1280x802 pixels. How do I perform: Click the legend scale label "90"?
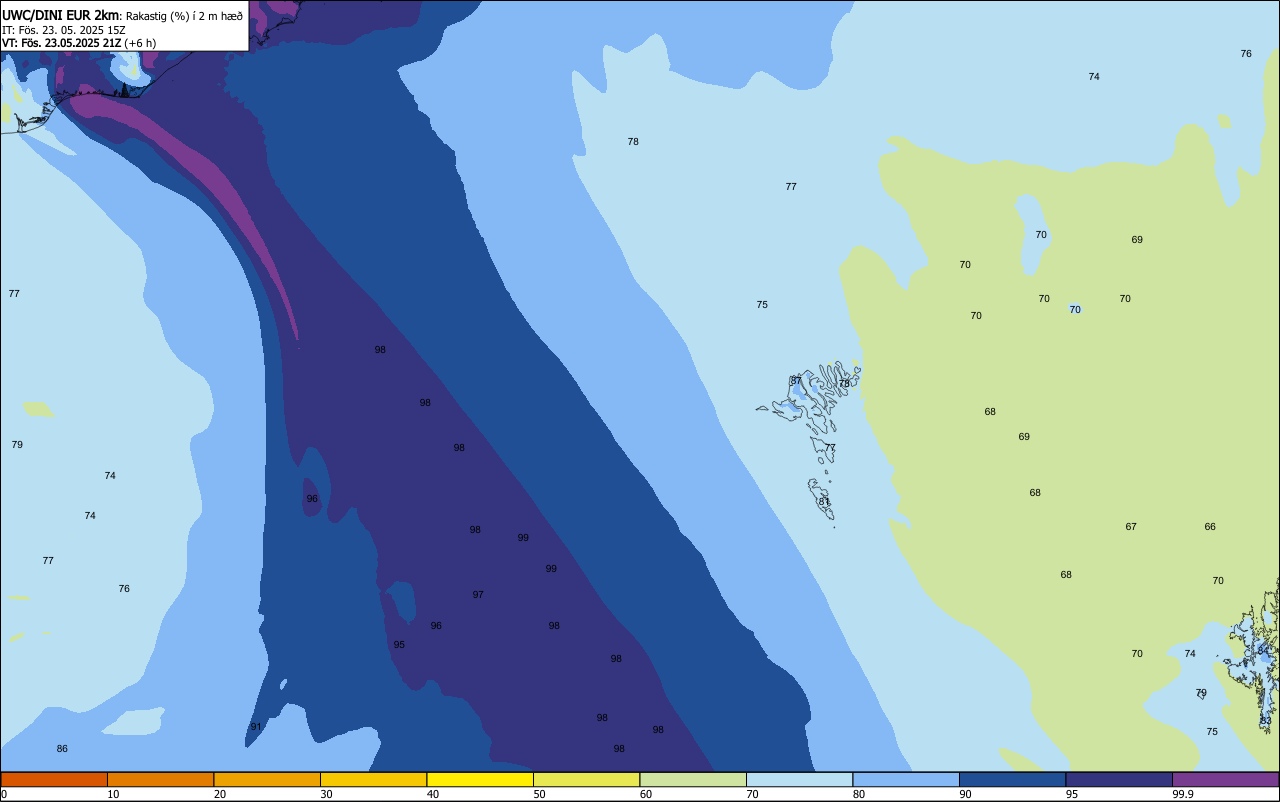pyautogui.click(x=965, y=794)
